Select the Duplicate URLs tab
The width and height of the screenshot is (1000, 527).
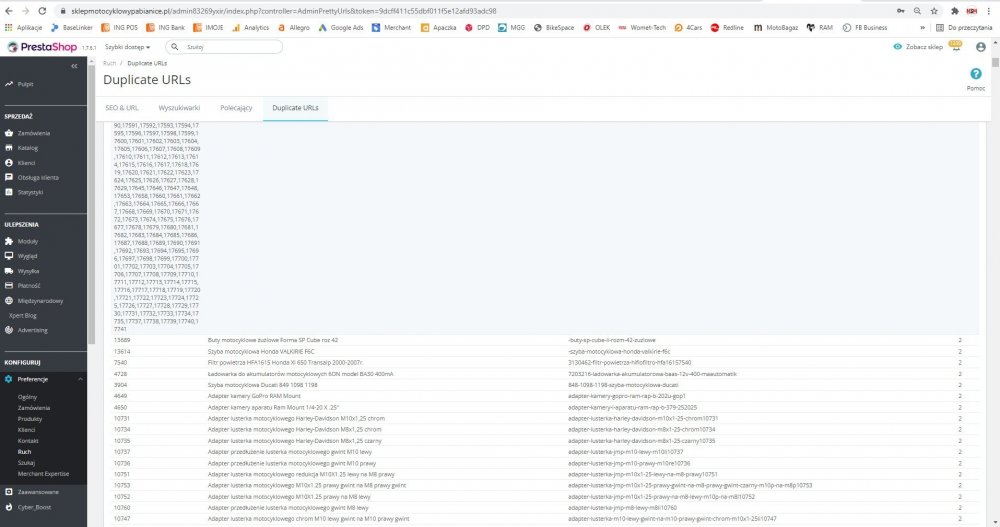pos(295,108)
